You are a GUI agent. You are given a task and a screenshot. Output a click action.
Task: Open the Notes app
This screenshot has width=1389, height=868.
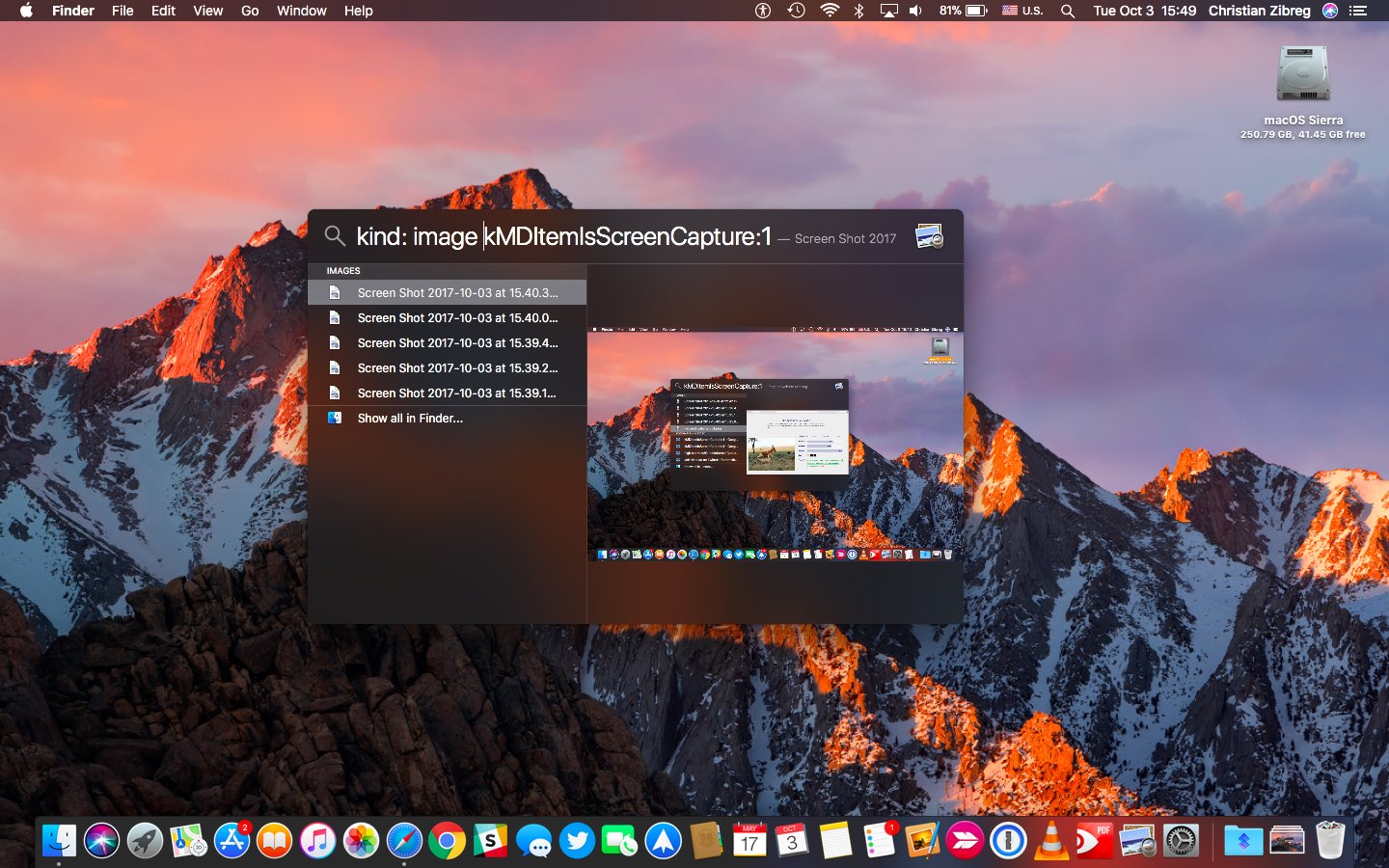835,841
